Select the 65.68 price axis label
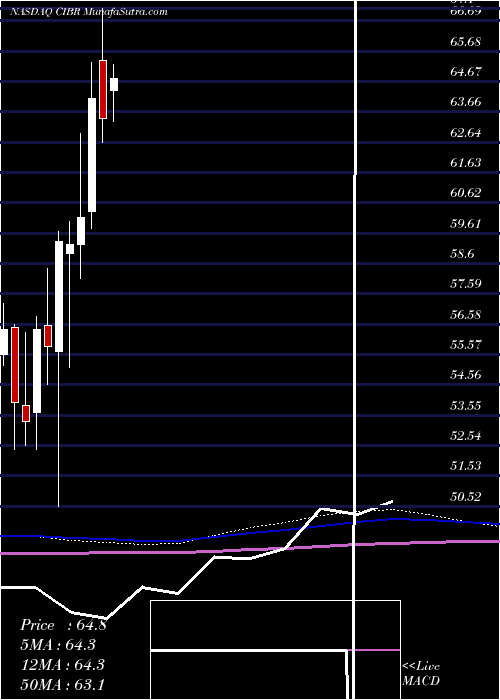 (x=466, y=42)
